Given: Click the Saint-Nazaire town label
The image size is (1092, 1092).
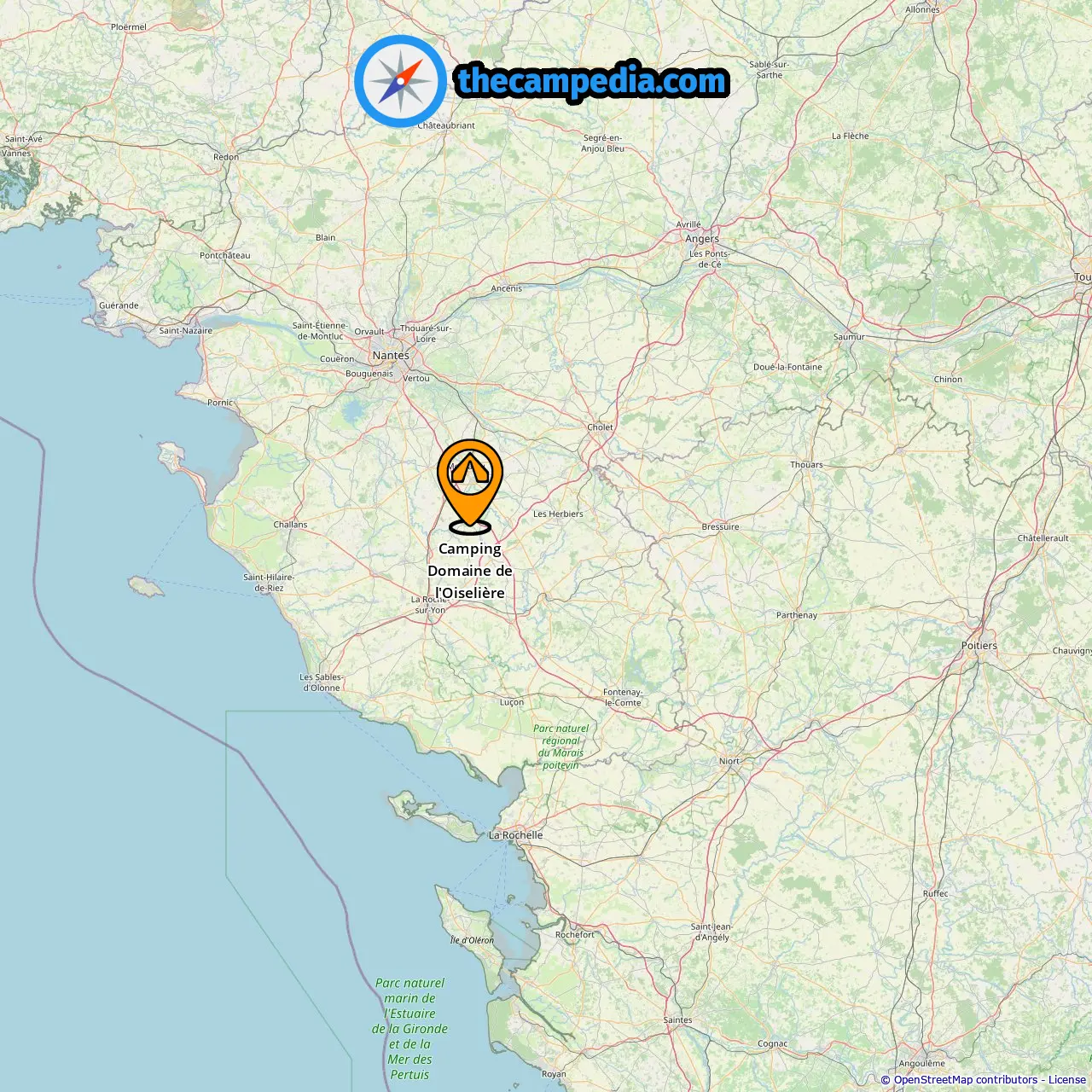Looking at the screenshot, I should click(186, 331).
